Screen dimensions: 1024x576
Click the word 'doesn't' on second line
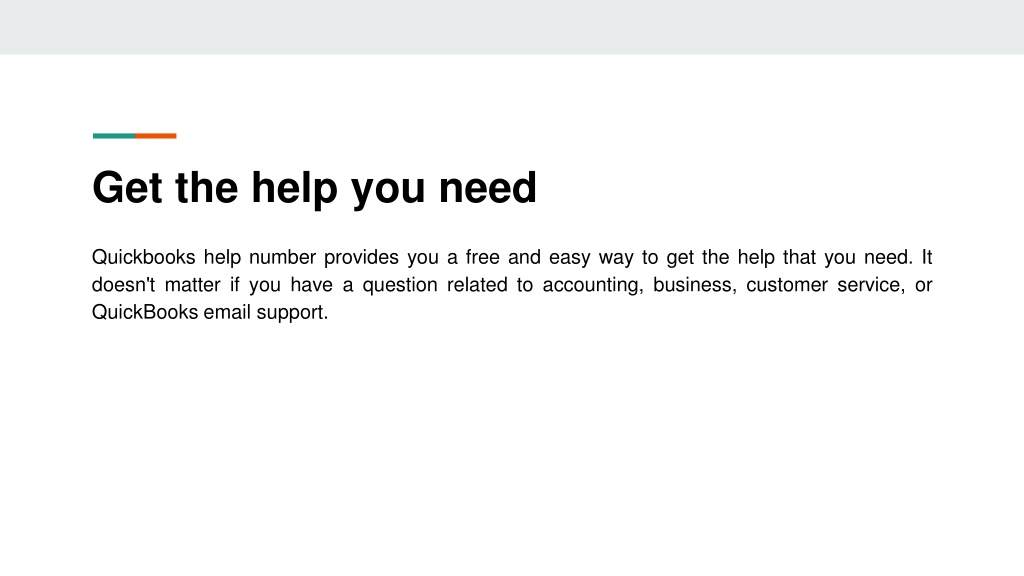point(123,285)
